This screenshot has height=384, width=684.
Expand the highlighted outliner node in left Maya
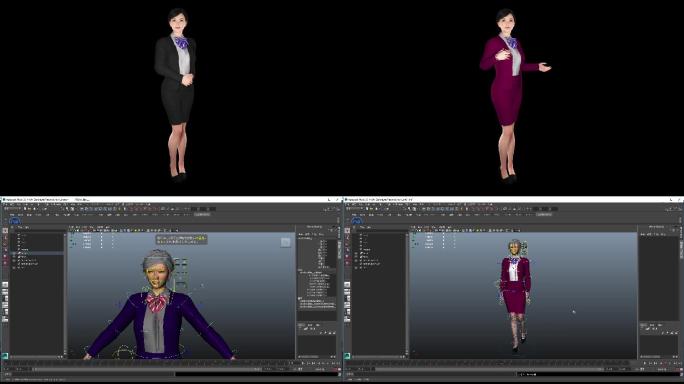[x=14, y=253]
